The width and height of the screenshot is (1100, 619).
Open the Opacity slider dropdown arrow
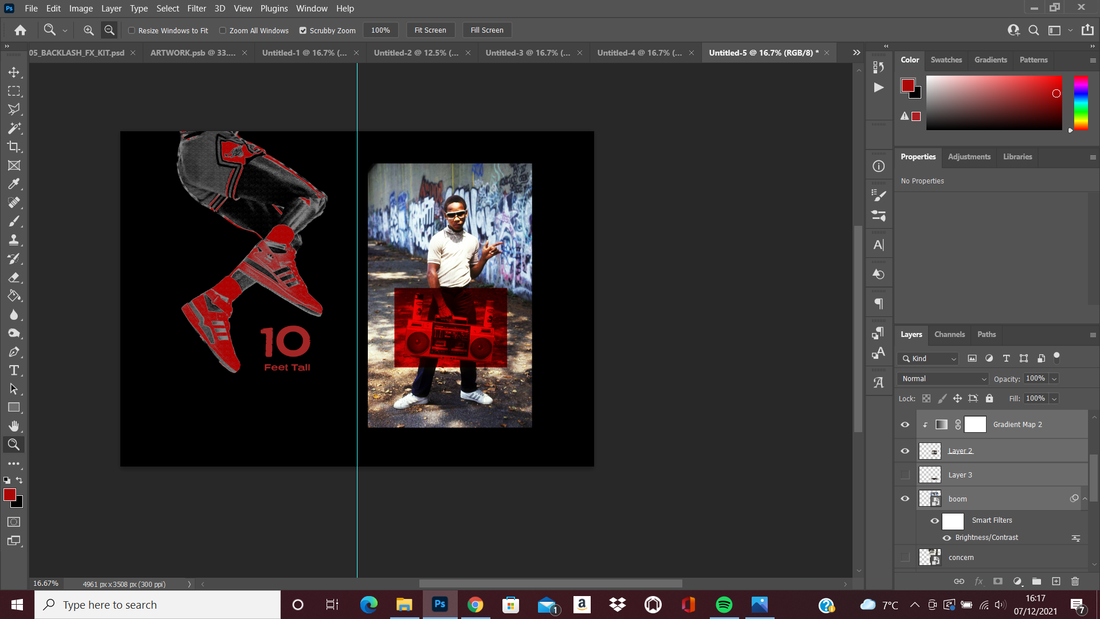(1054, 379)
